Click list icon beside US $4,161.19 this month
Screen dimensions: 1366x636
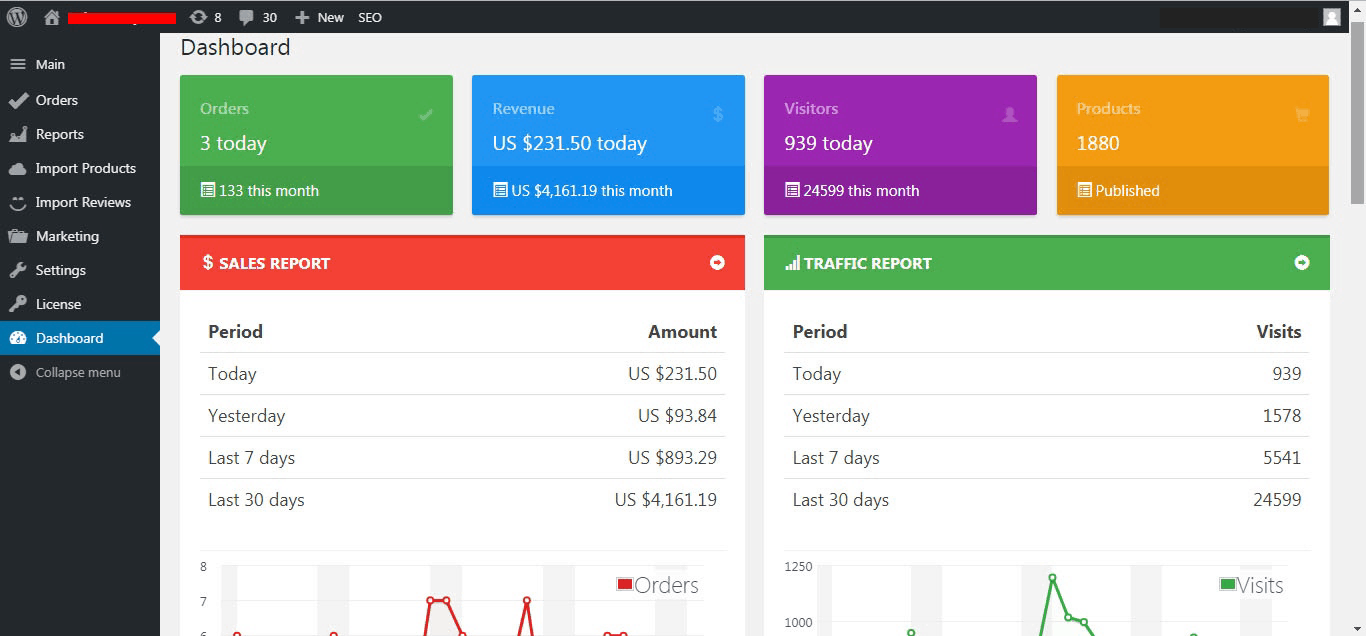[500, 190]
